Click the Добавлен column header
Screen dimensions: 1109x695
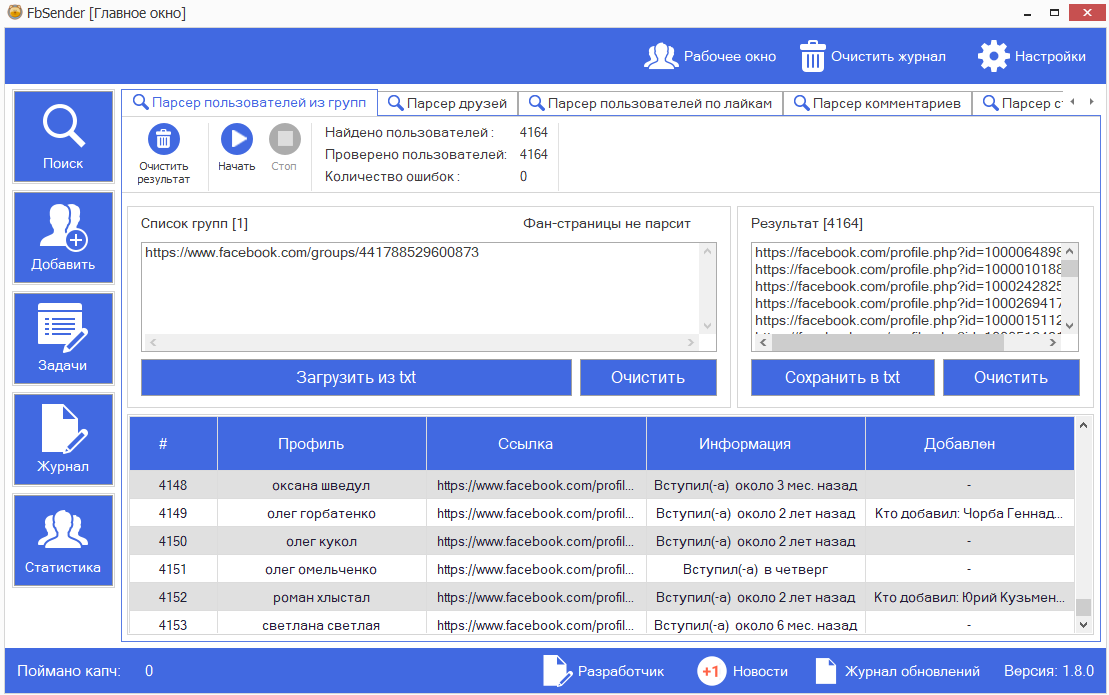click(970, 444)
